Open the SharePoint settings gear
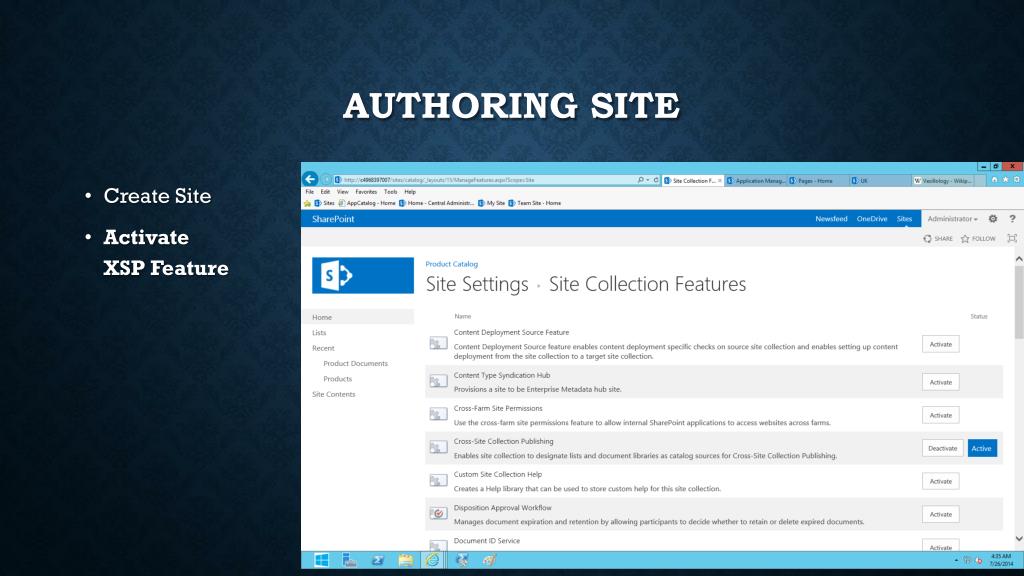This screenshot has height=576, width=1024. (x=993, y=219)
